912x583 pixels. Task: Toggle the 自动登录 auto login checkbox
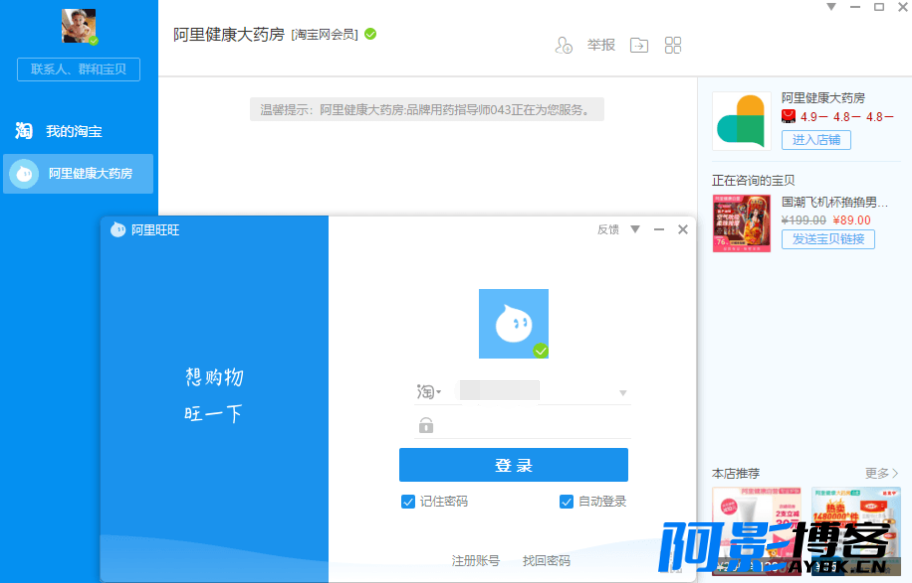pyautogui.click(x=566, y=502)
